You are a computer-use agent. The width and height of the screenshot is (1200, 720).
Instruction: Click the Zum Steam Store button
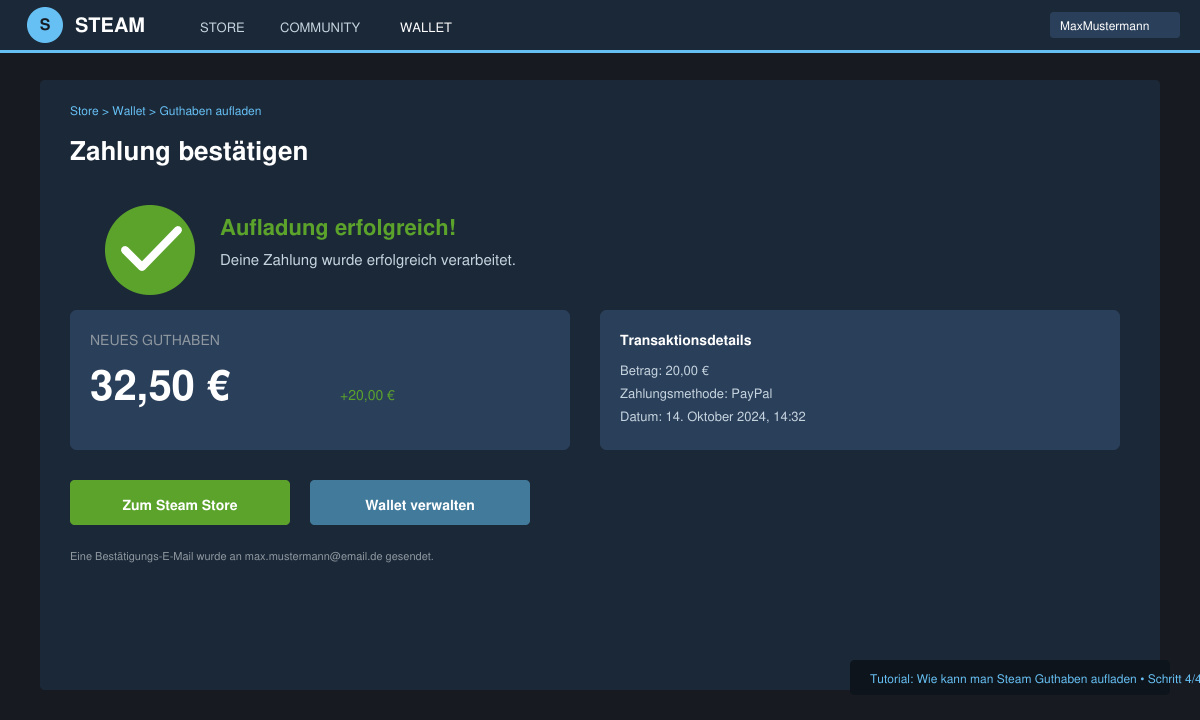pyautogui.click(x=180, y=502)
